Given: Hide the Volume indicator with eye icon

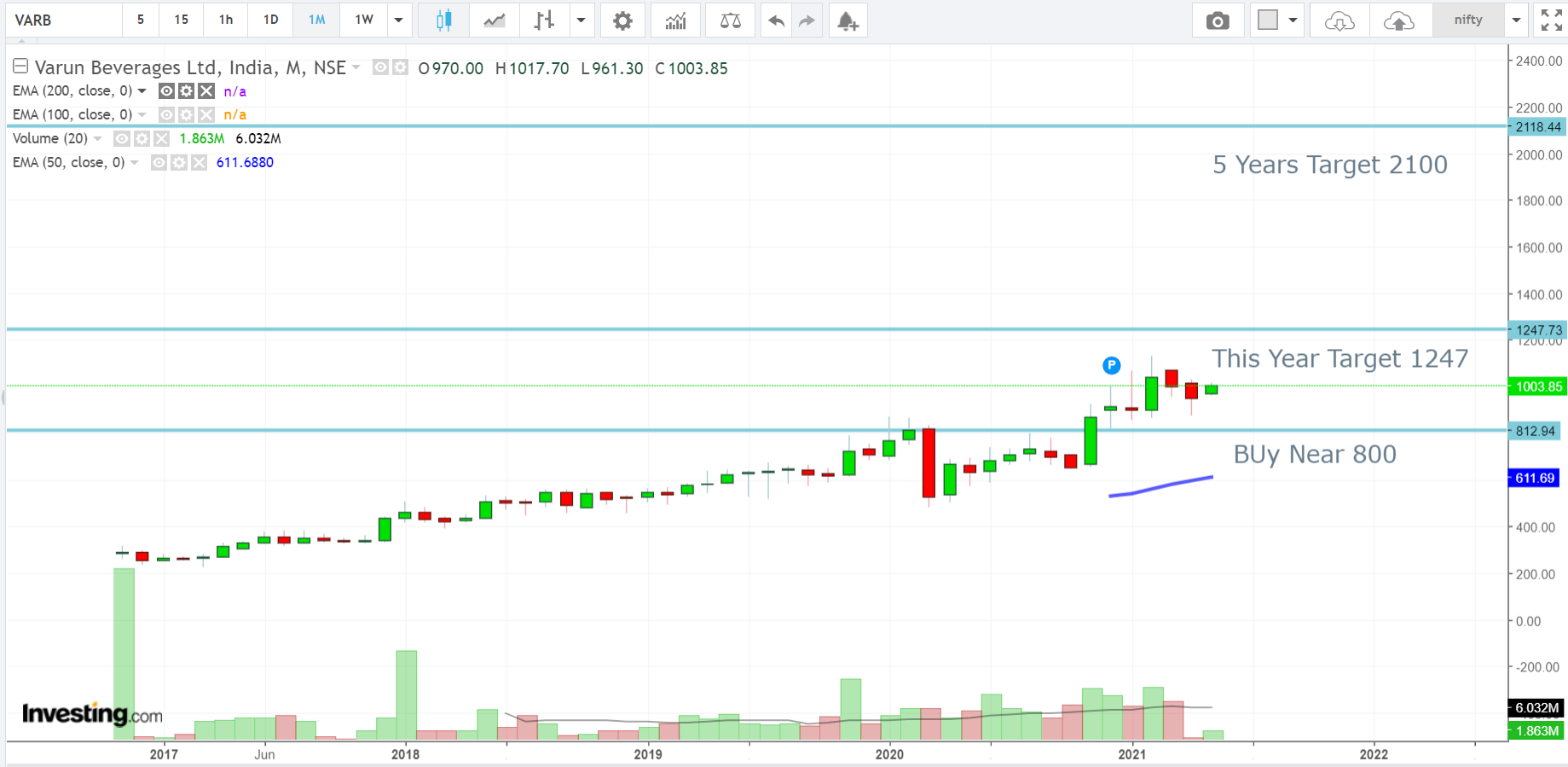Looking at the screenshot, I should (122, 138).
